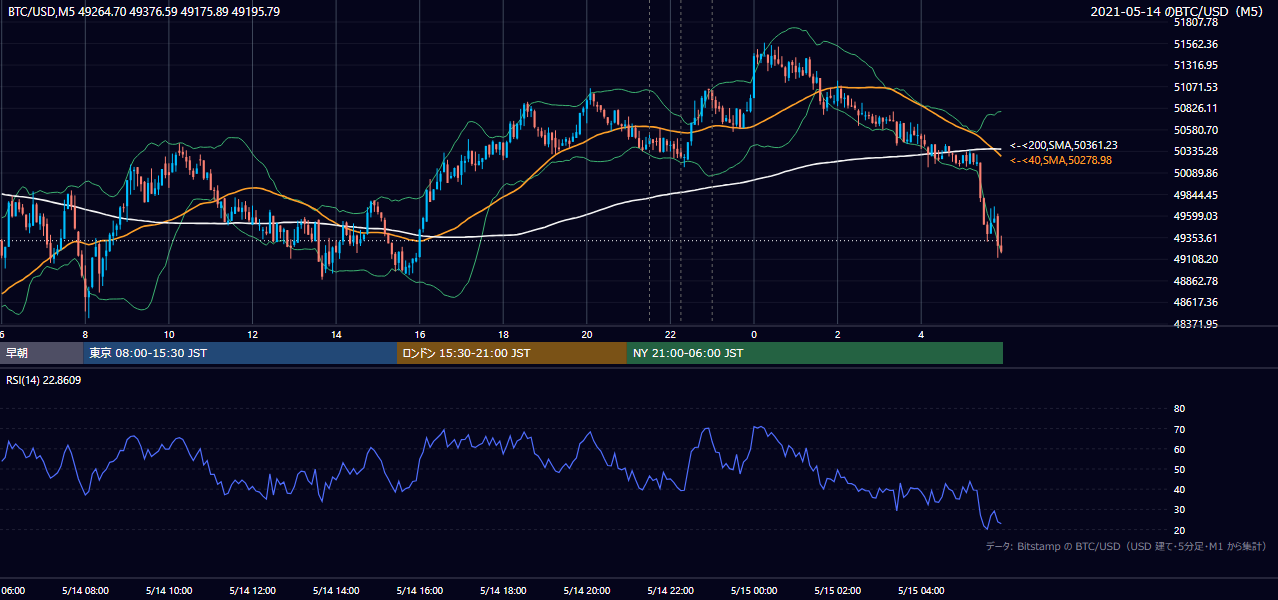Click the 50335.28 price axis label
1278x600 pixels.
click(x=1195, y=151)
